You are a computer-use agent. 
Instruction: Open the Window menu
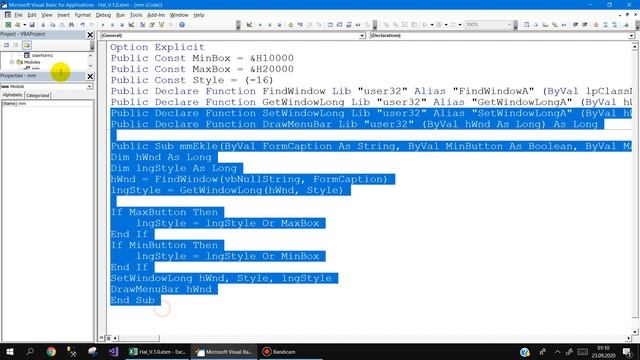coord(179,15)
